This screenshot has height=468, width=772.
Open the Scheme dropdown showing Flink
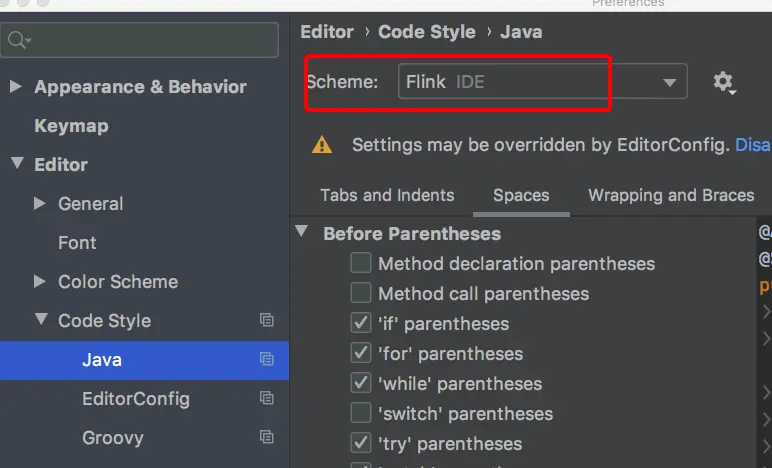[x=542, y=82]
